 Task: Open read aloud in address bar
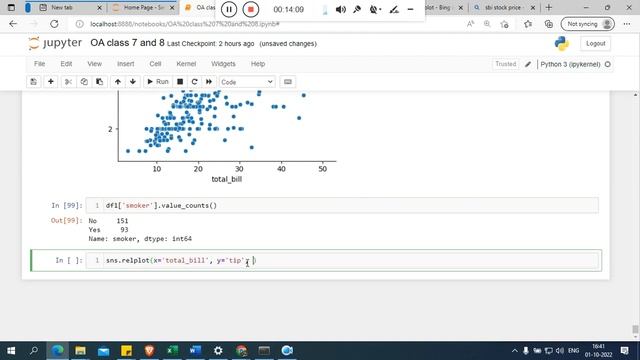click(x=470, y=24)
